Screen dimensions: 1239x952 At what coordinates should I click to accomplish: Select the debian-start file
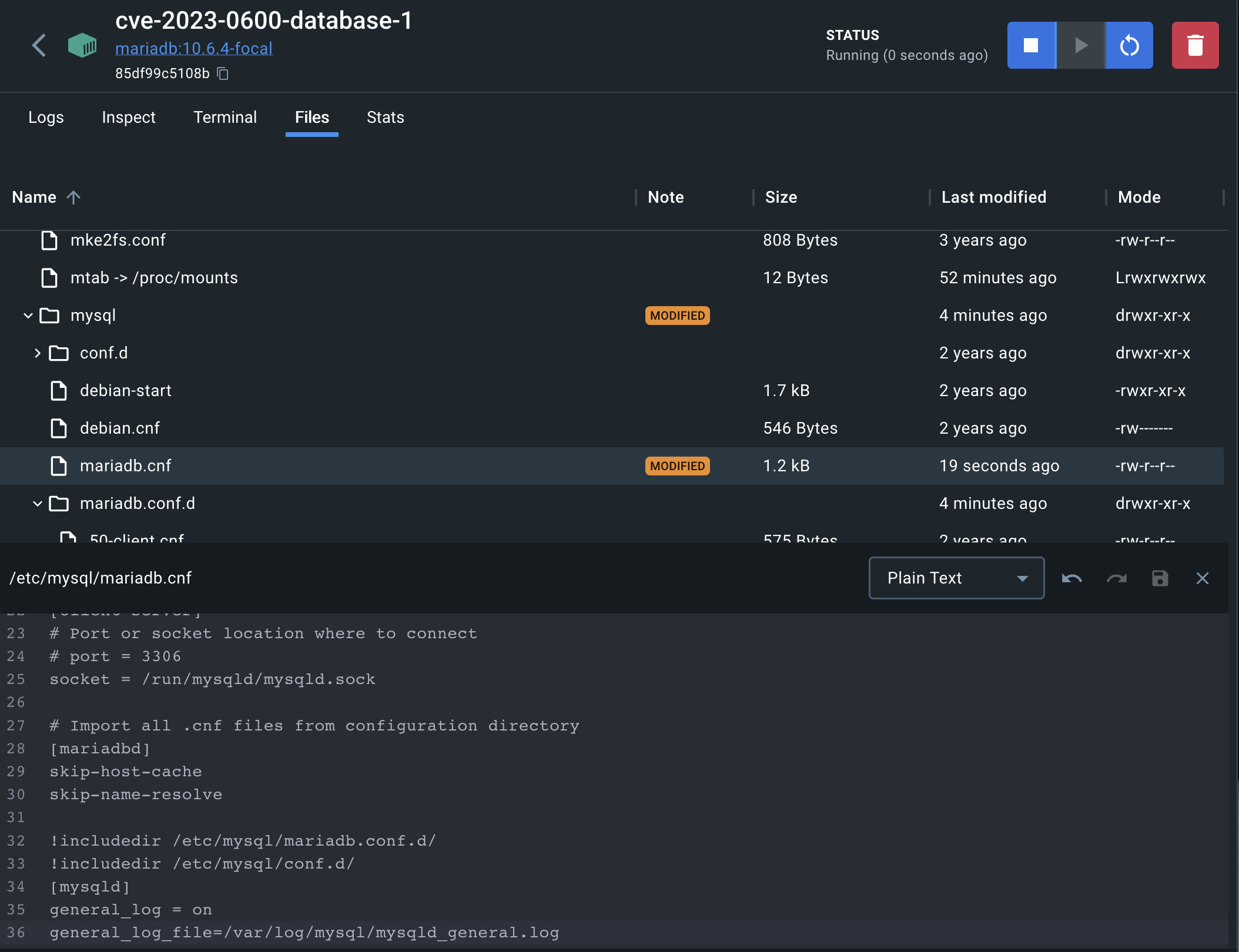[x=125, y=391]
